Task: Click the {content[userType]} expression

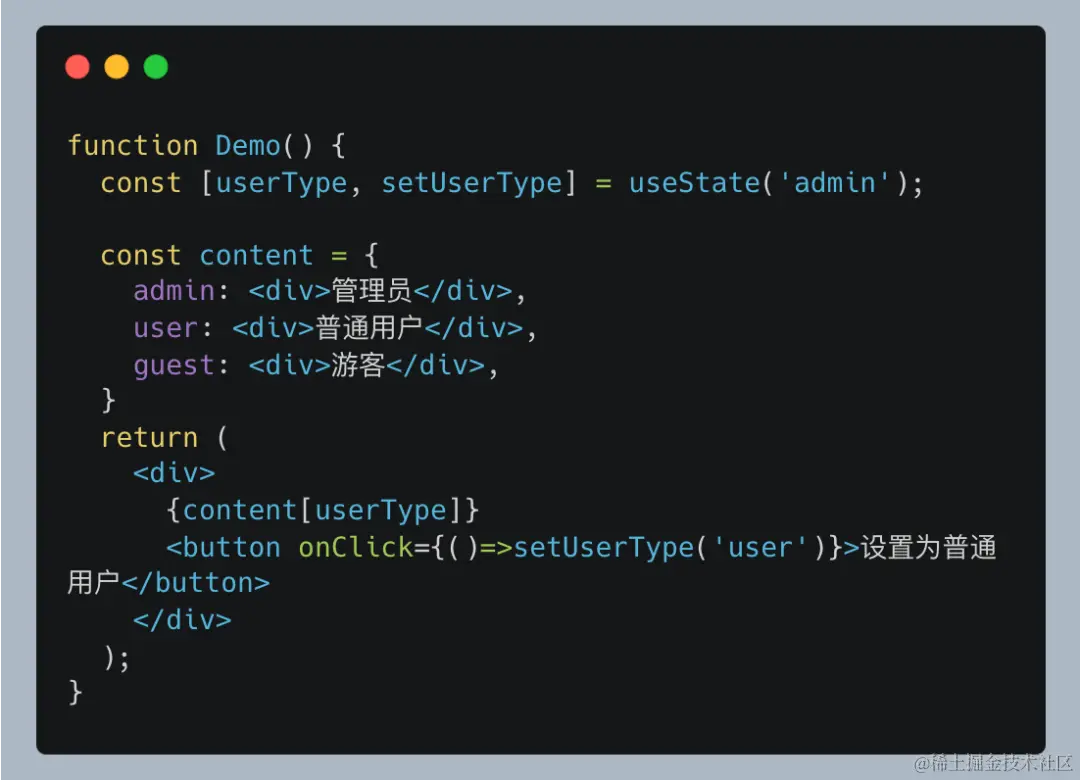Action: click(x=323, y=511)
